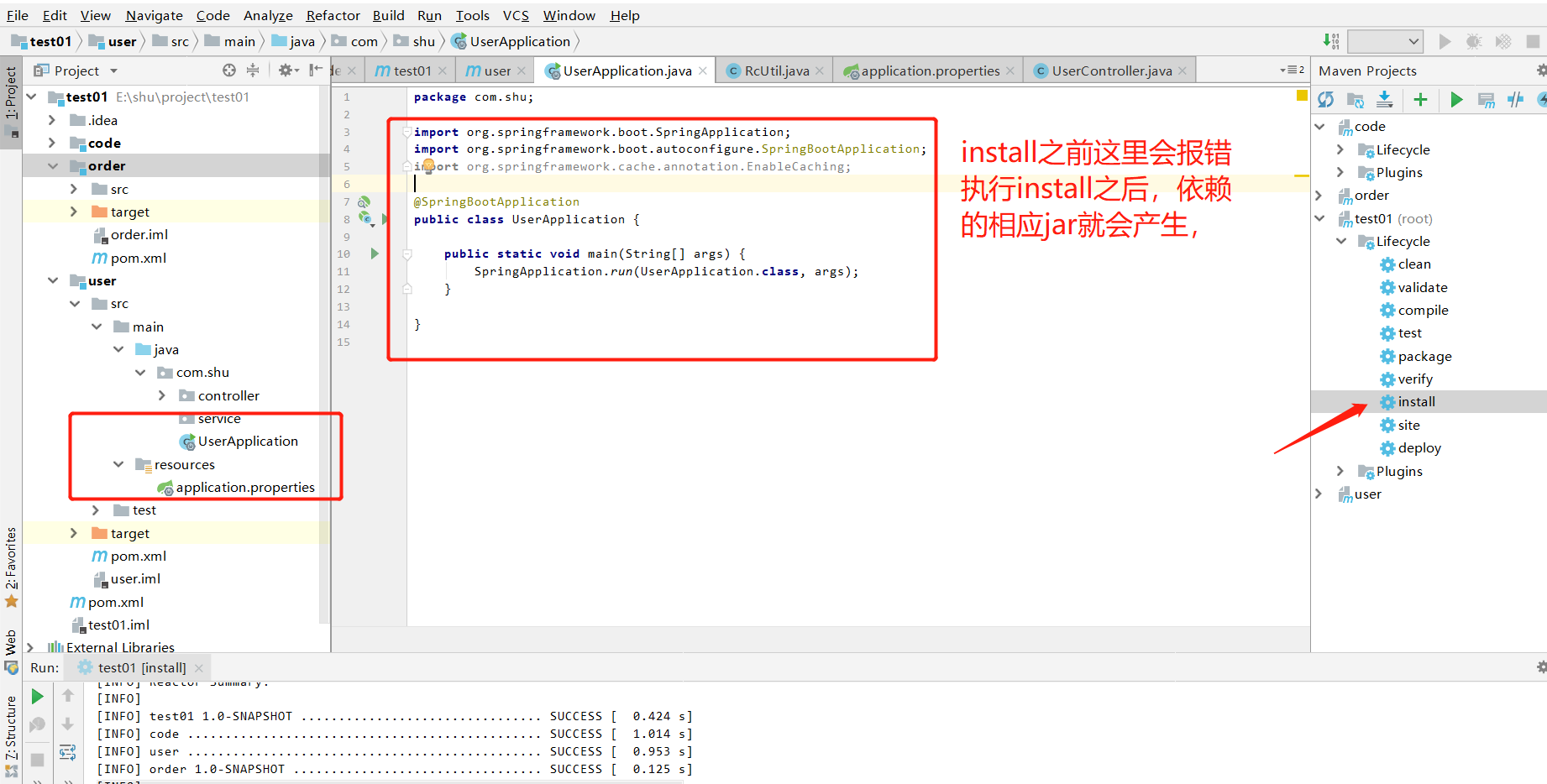Open the Analyze menu
Image resolution: width=1547 pixels, height=784 pixels.
(268, 15)
